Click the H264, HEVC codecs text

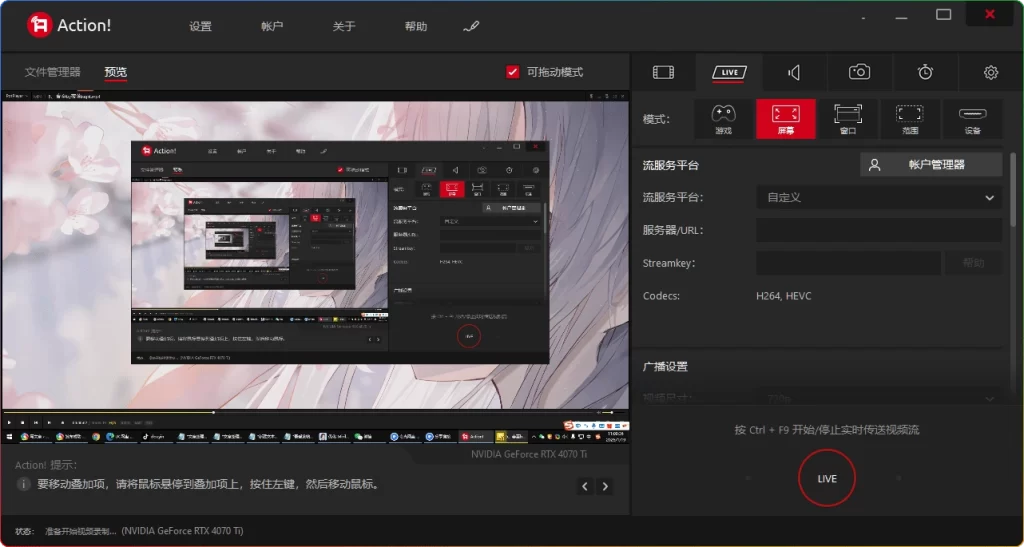pyautogui.click(x=784, y=296)
